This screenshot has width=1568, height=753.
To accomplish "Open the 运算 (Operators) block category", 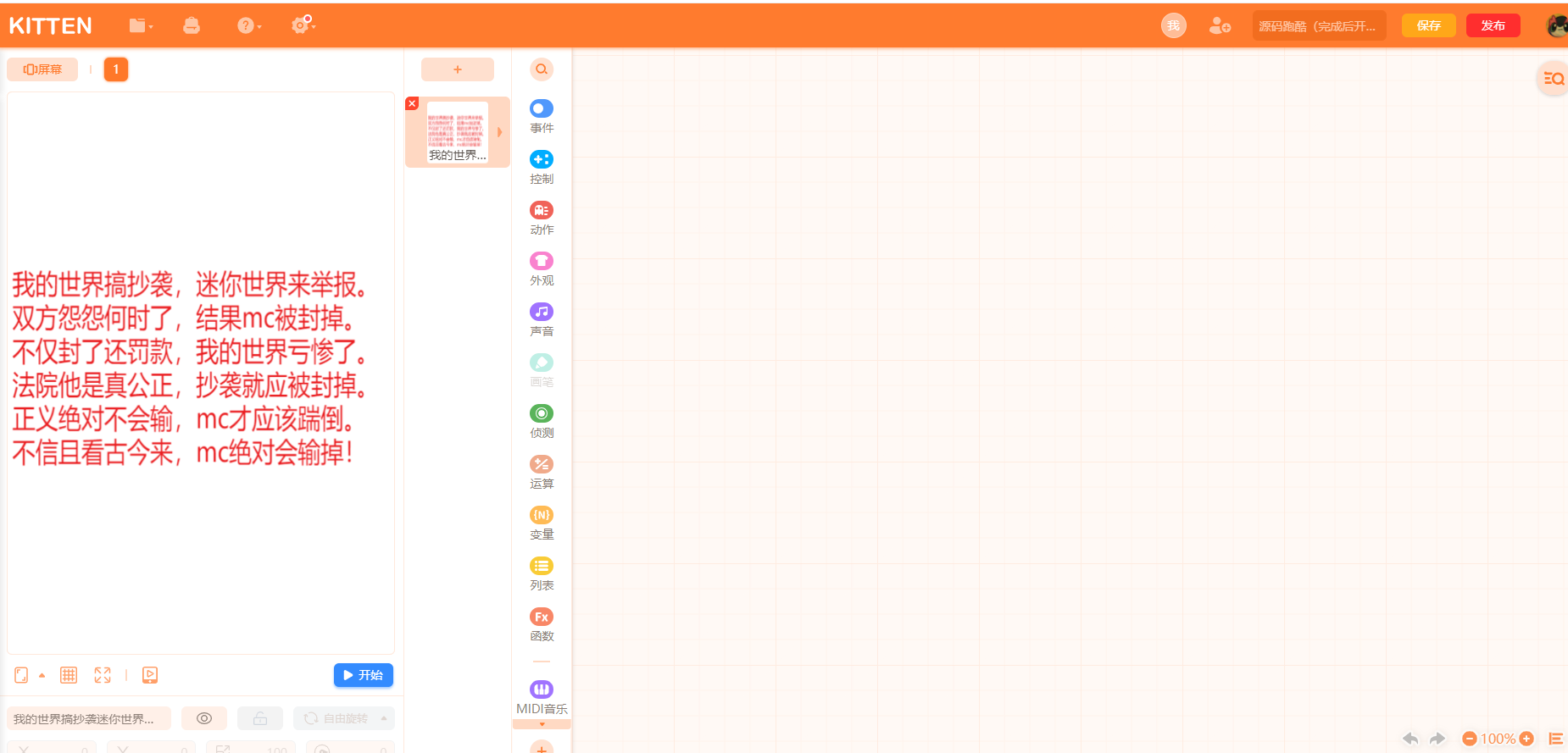I will point(542,473).
